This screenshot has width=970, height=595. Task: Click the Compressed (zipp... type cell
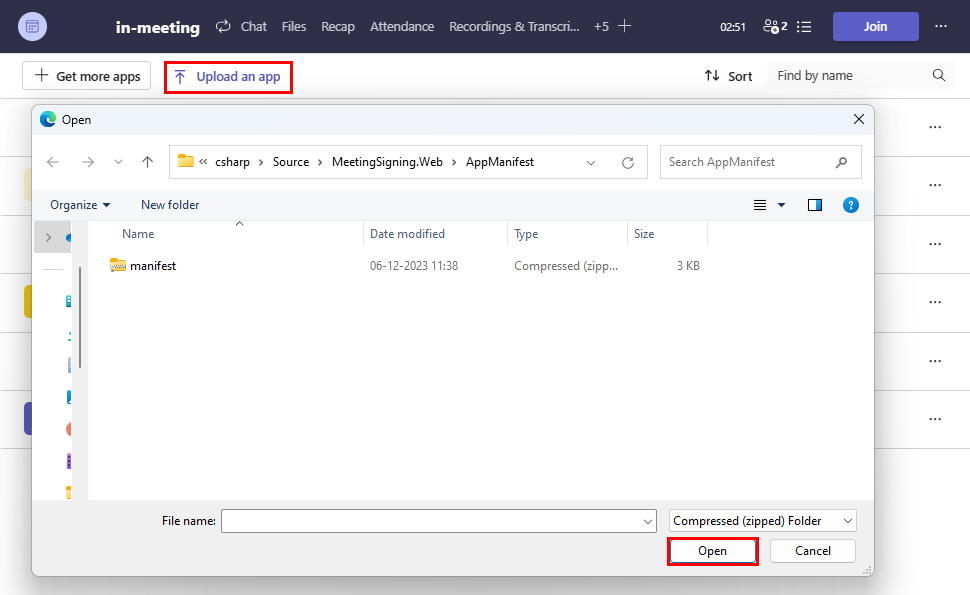pyautogui.click(x=565, y=266)
